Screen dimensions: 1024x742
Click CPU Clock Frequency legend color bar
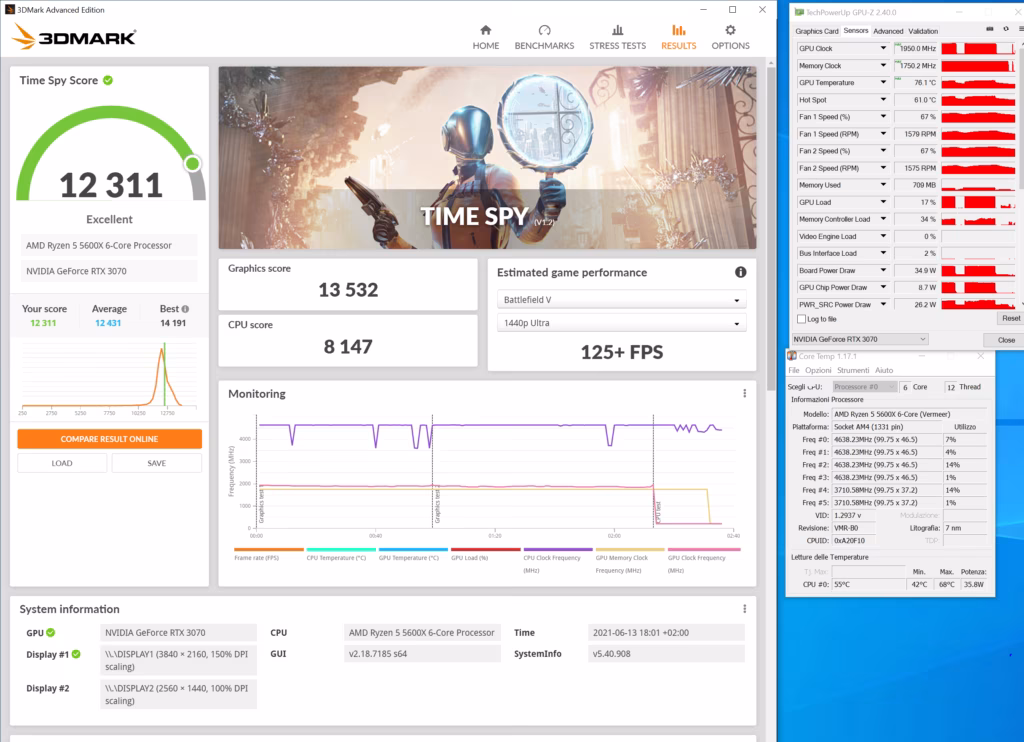tap(558, 549)
